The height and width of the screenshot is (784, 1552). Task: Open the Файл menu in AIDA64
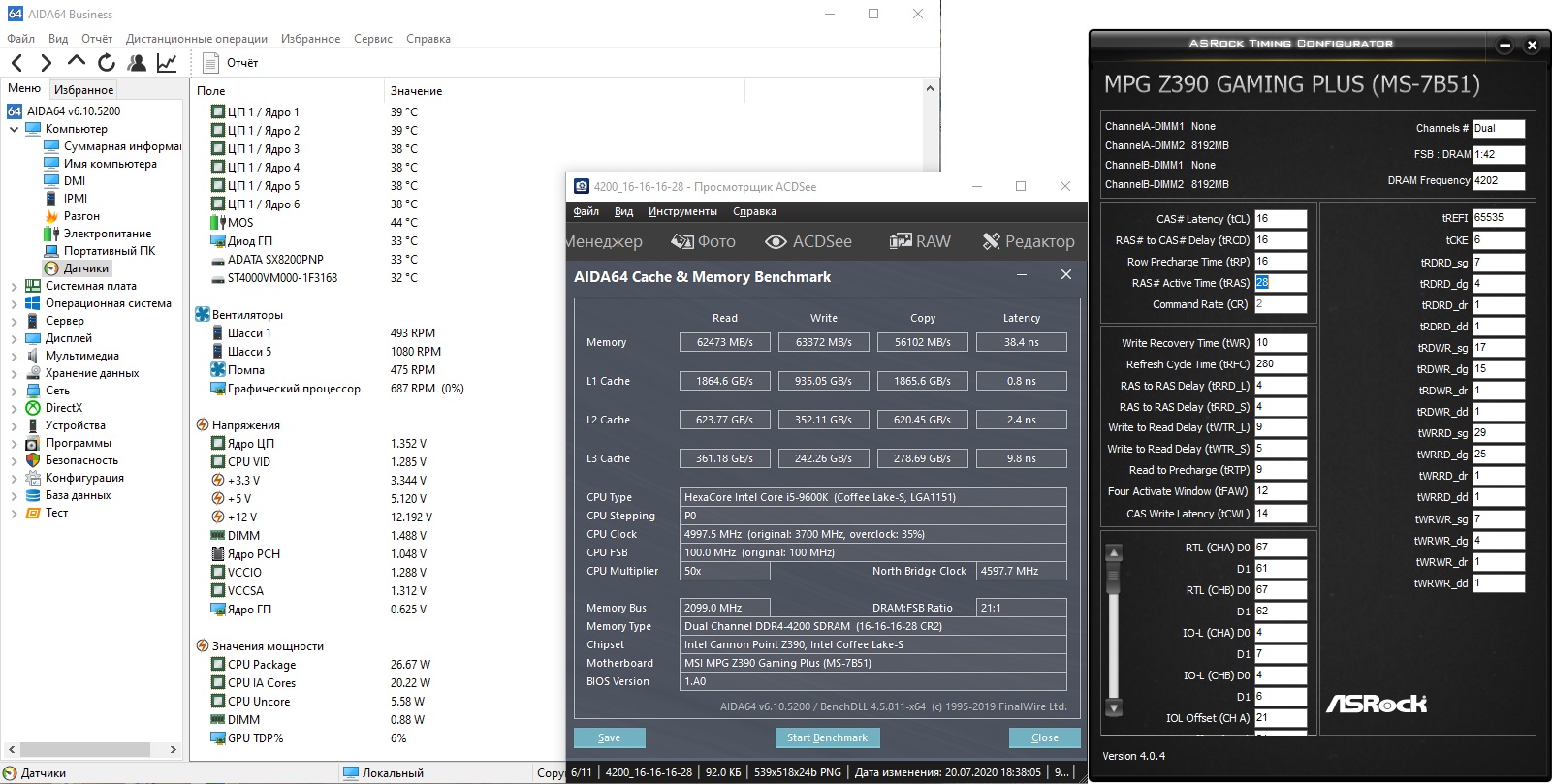(20, 39)
